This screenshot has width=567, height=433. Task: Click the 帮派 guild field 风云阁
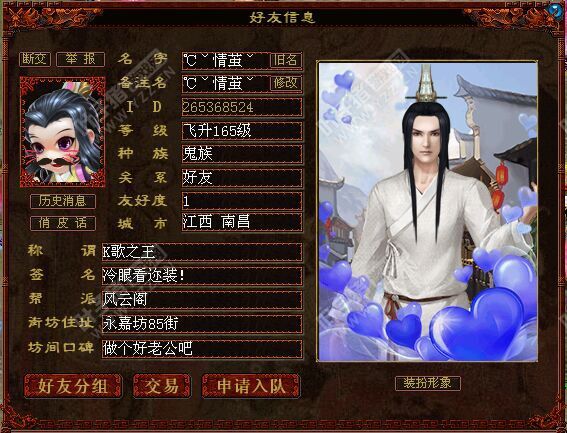[202, 300]
